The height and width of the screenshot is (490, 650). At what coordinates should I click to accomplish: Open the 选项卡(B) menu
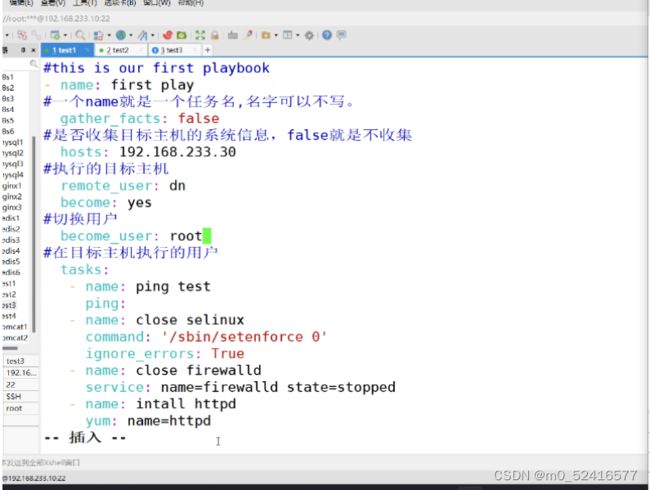coord(120,2)
